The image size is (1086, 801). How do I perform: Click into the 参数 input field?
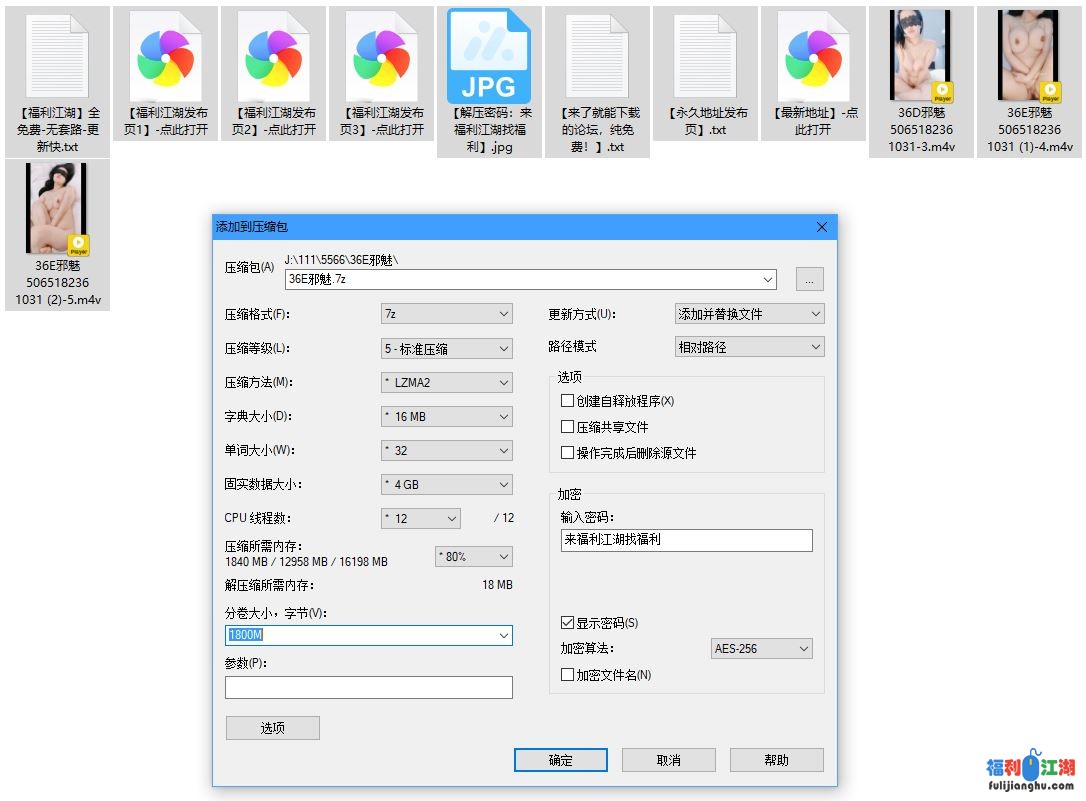368,687
